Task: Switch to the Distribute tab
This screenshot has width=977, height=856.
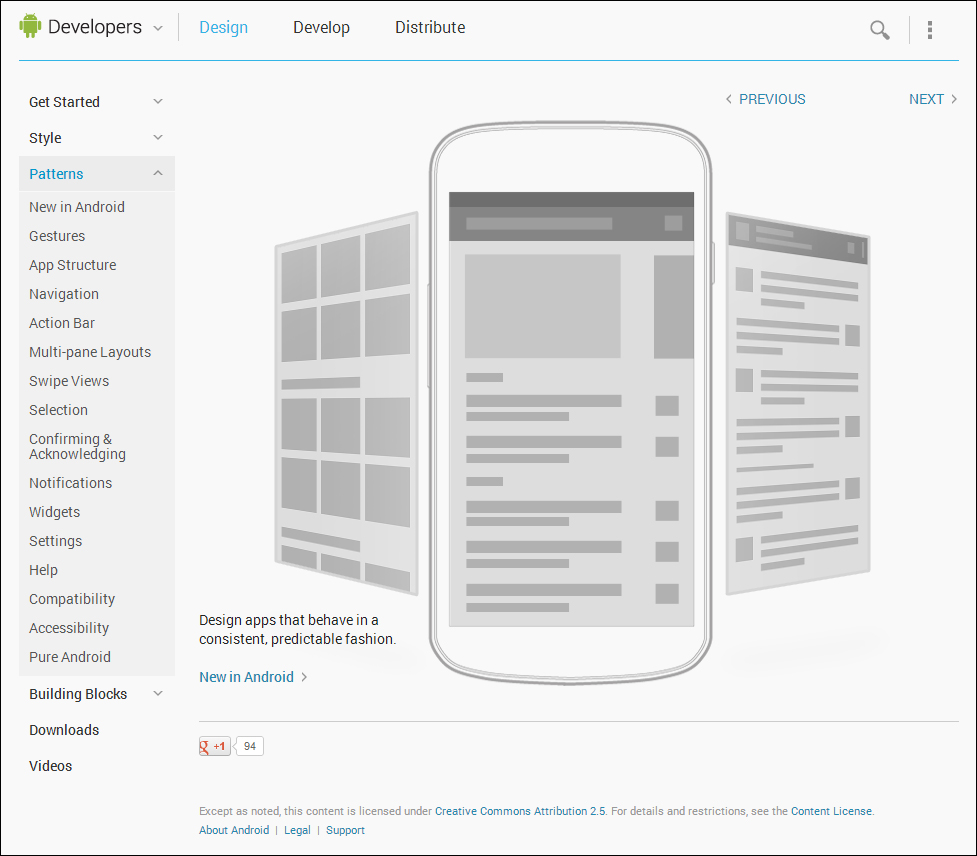Action: click(430, 27)
